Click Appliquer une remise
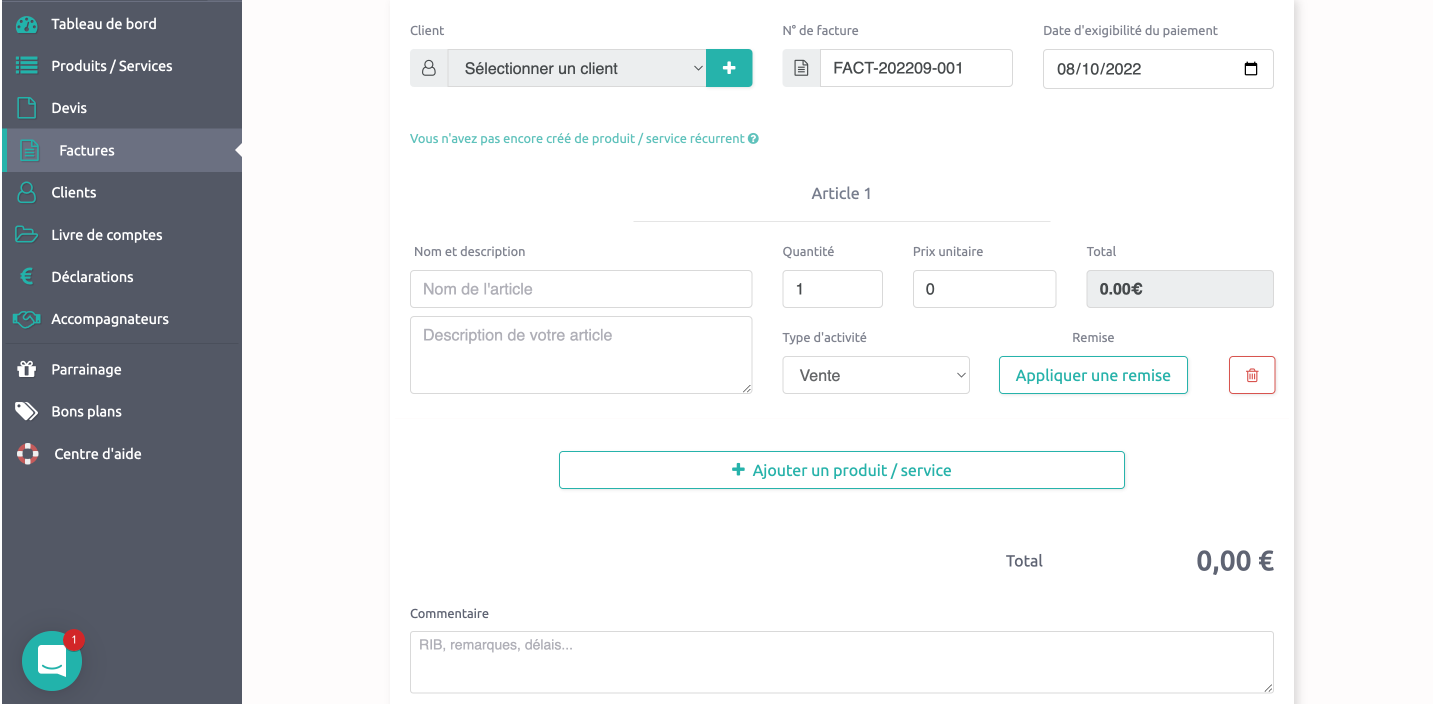Screen dimensions: 1433x704 point(1092,375)
